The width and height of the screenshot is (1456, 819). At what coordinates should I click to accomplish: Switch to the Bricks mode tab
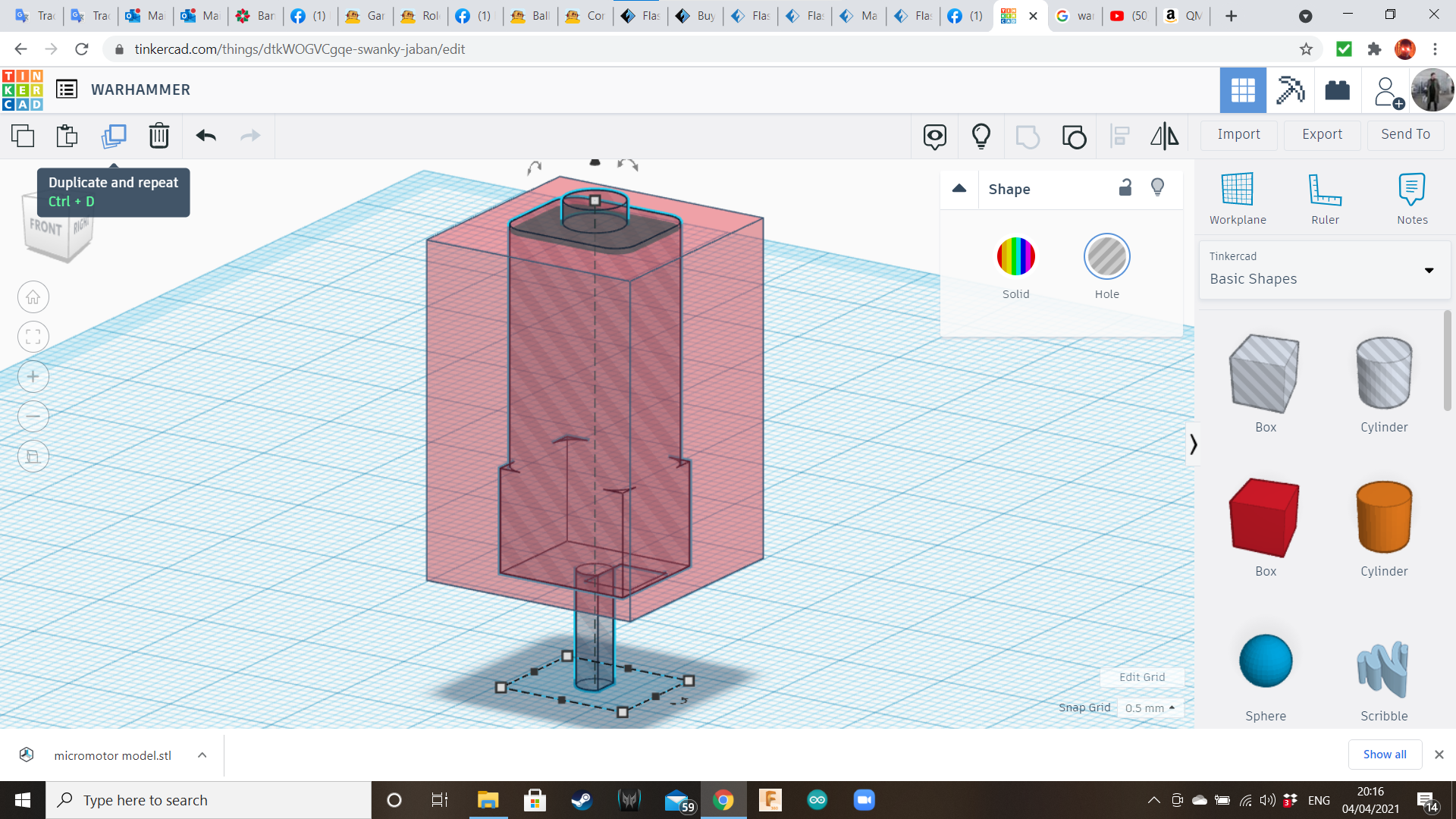pos(1337,90)
